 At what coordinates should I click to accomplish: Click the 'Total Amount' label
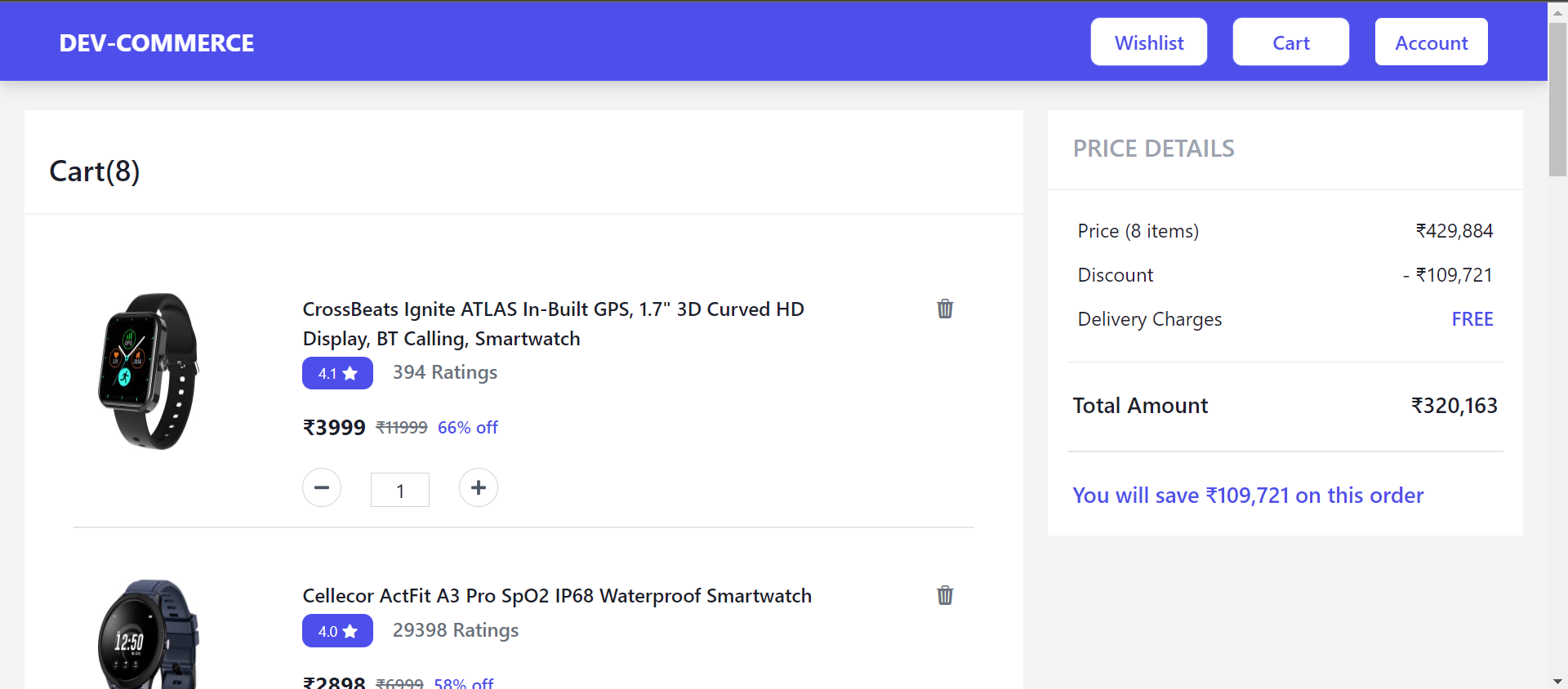point(1140,406)
